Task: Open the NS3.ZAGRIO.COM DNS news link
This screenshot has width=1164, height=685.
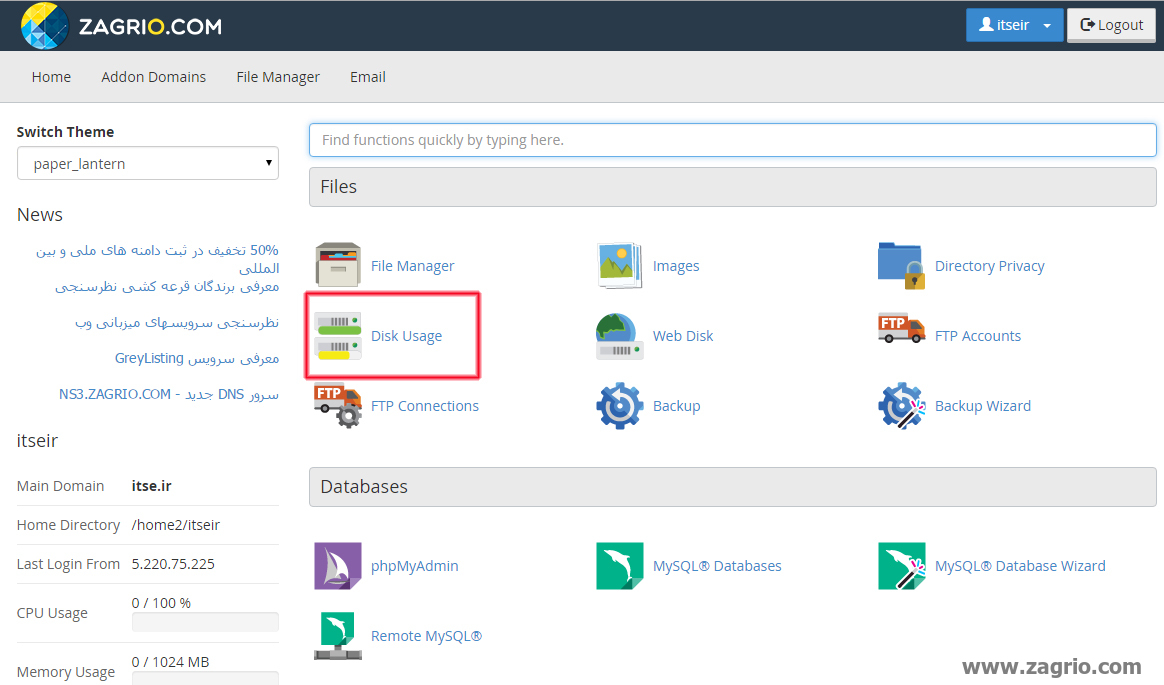Action: pos(169,394)
